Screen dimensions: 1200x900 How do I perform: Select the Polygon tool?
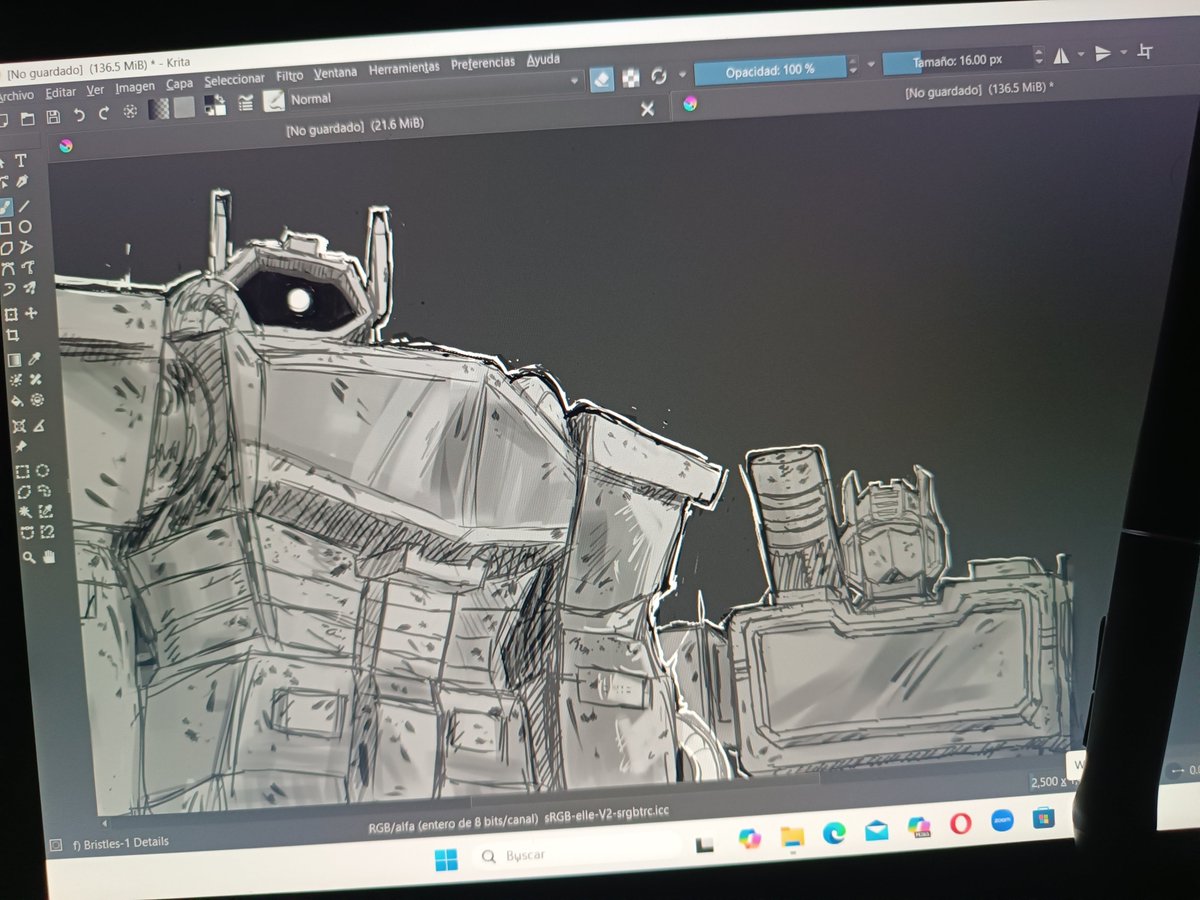click(6, 248)
